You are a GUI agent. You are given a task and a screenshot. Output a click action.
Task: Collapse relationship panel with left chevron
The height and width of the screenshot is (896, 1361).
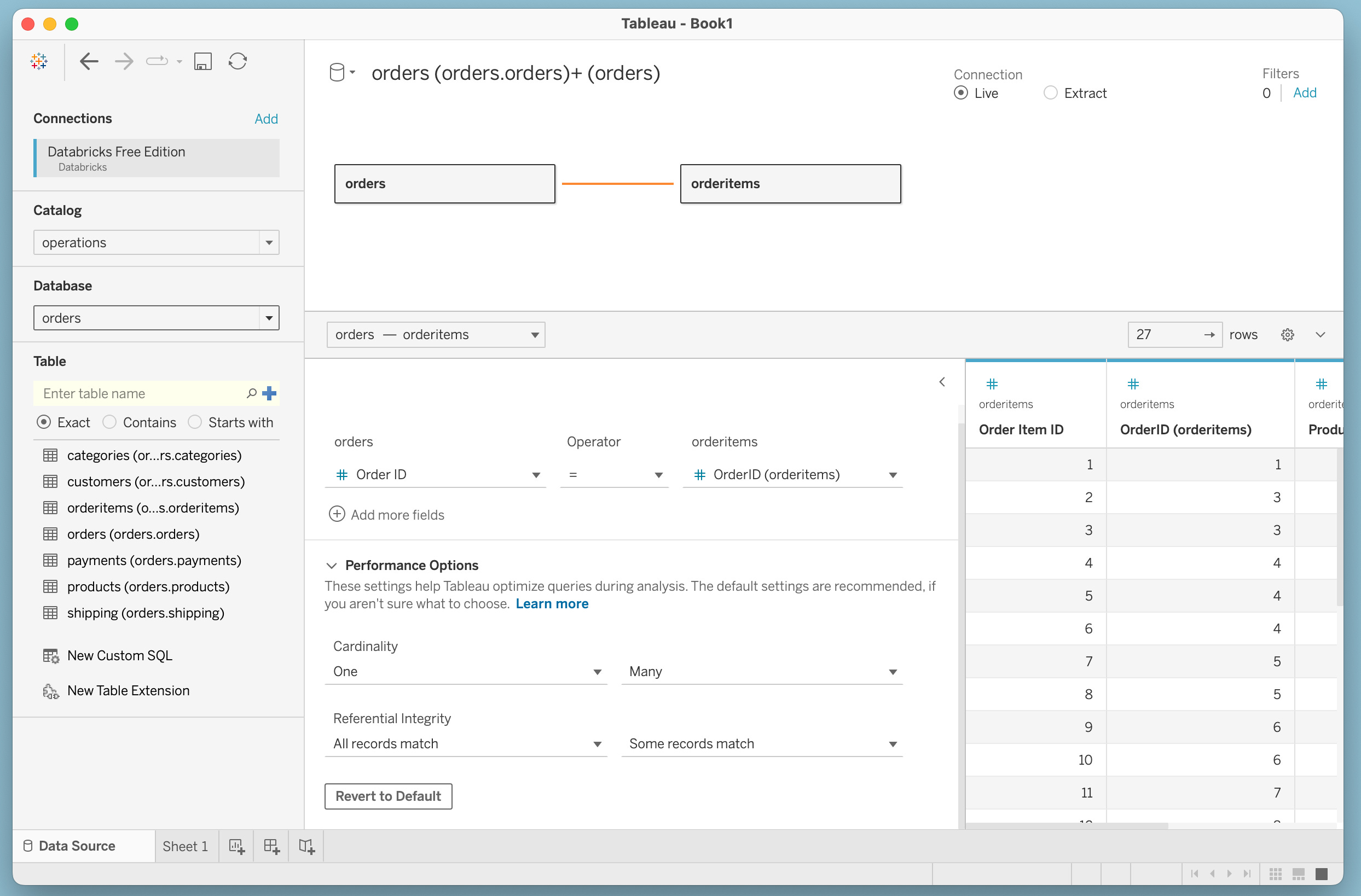942,382
